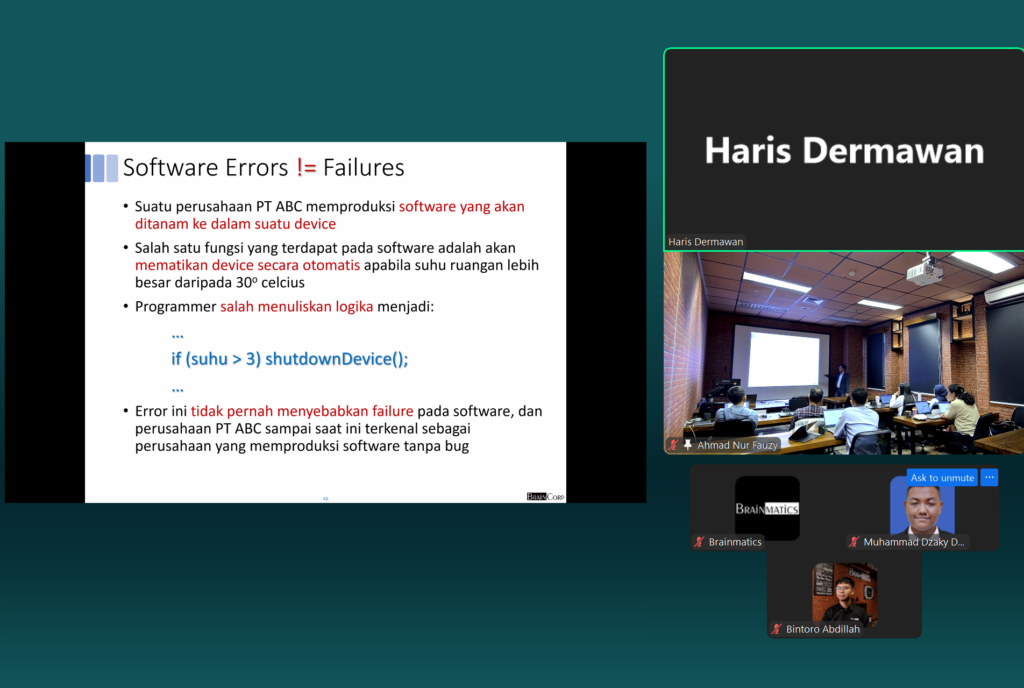Click Brainmatics' muted microphone icon

coord(699,542)
